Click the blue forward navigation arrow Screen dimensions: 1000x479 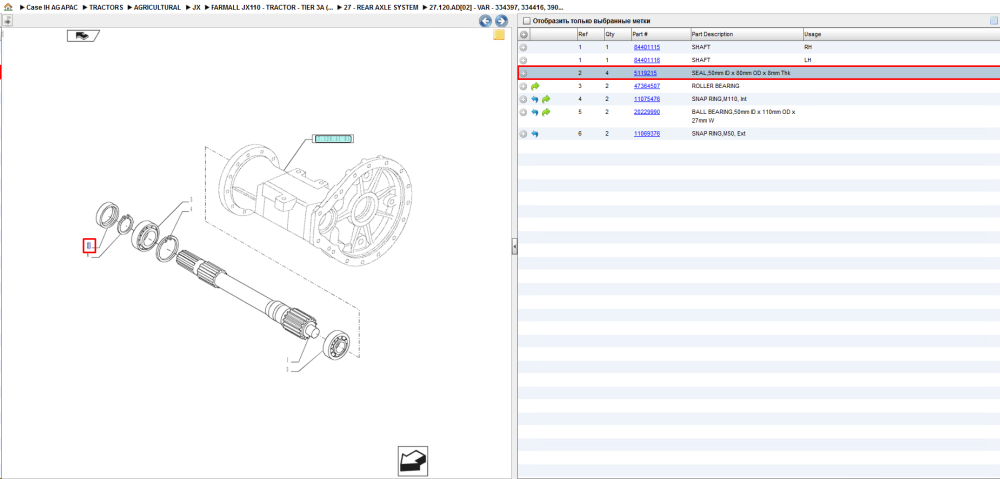(x=501, y=21)
